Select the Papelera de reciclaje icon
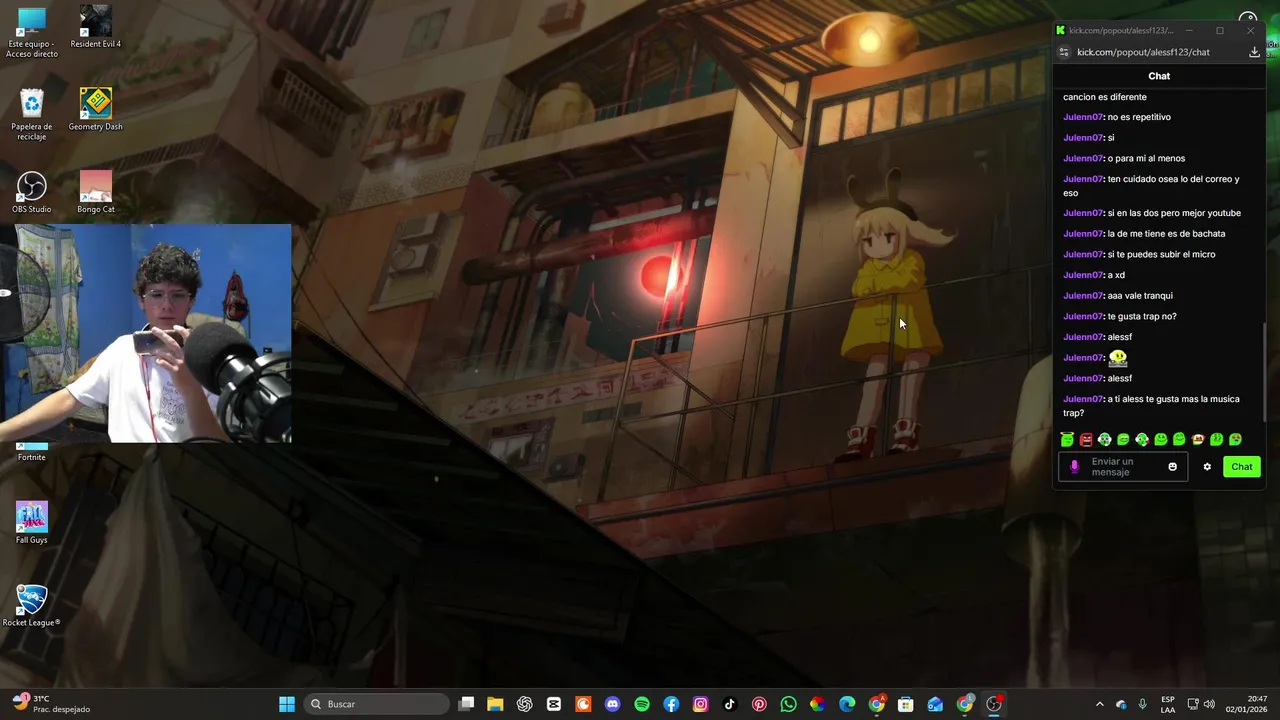Viewport: 1280px width, 720px height. (32, 115)
